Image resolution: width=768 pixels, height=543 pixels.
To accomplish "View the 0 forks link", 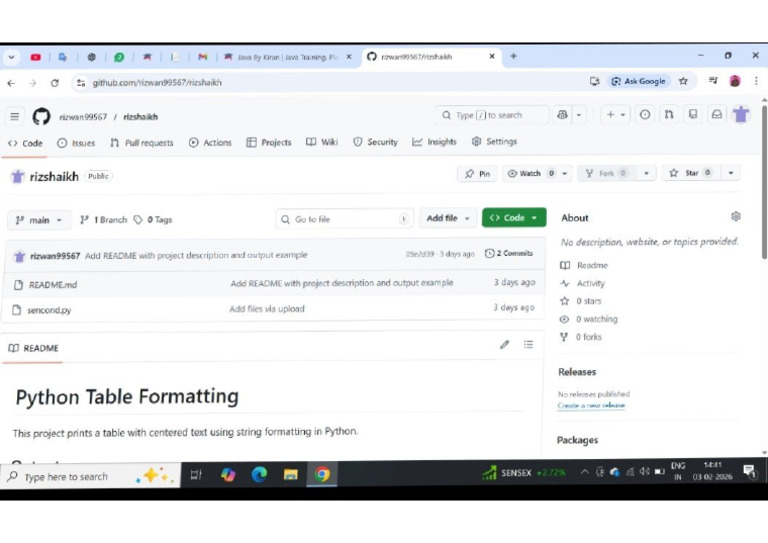I will pyautogui.click(x=580, y=337).
